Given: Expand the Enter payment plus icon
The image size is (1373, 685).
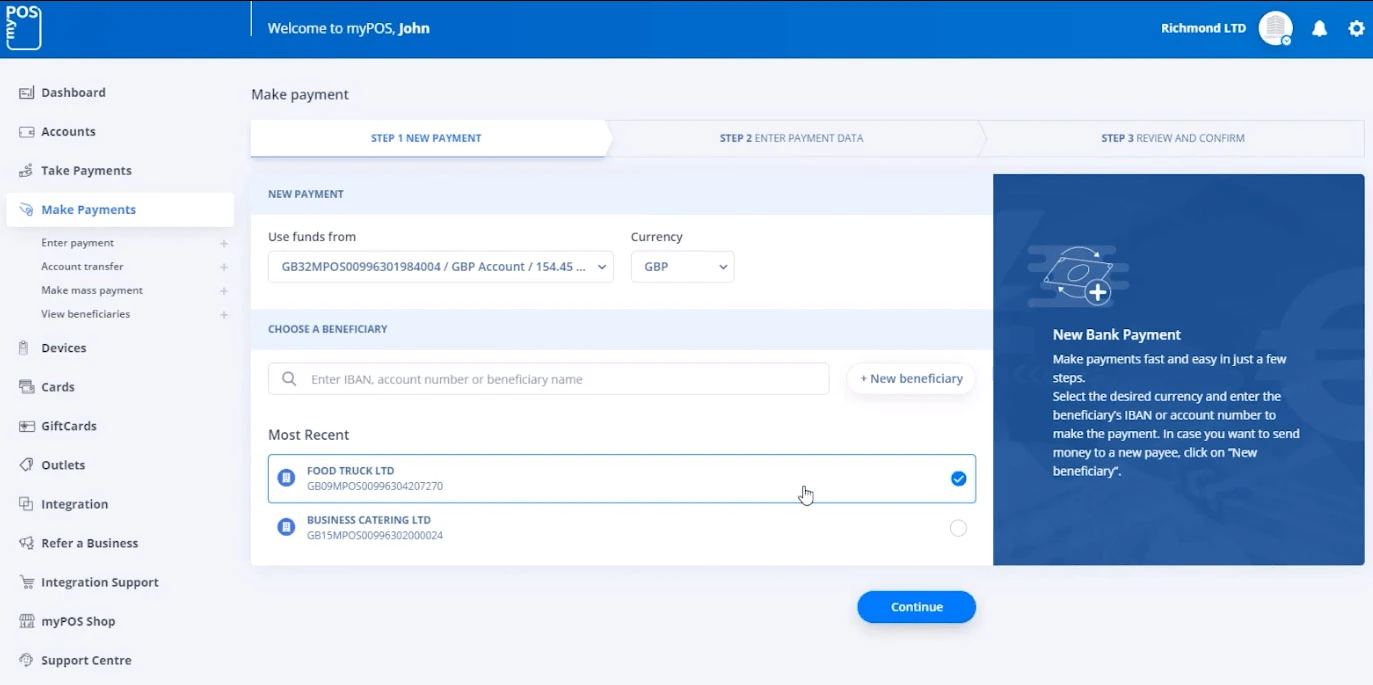Looking at the screenshot, I should [224, 243].
